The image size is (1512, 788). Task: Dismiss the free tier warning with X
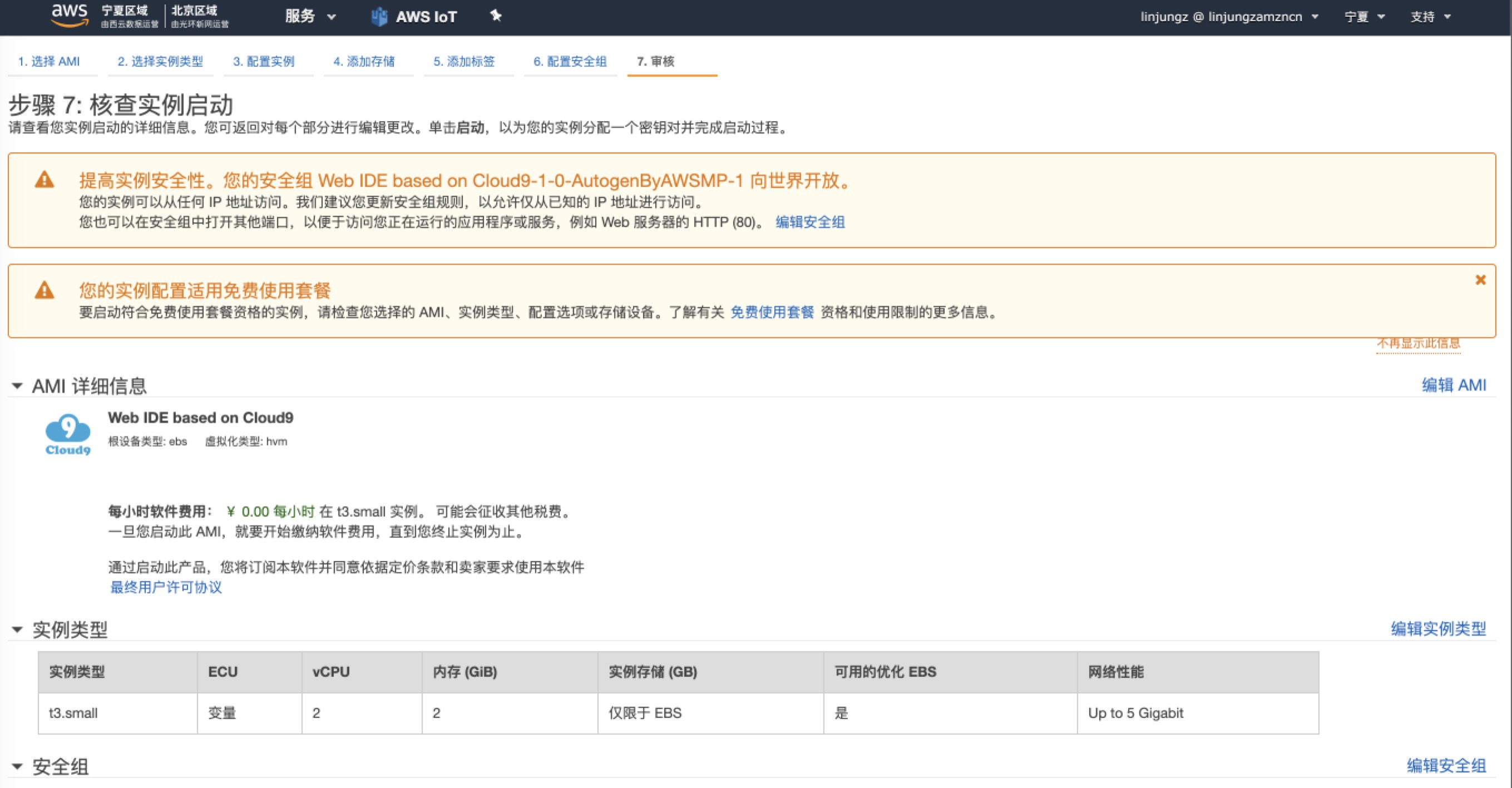click(1480, 280)
